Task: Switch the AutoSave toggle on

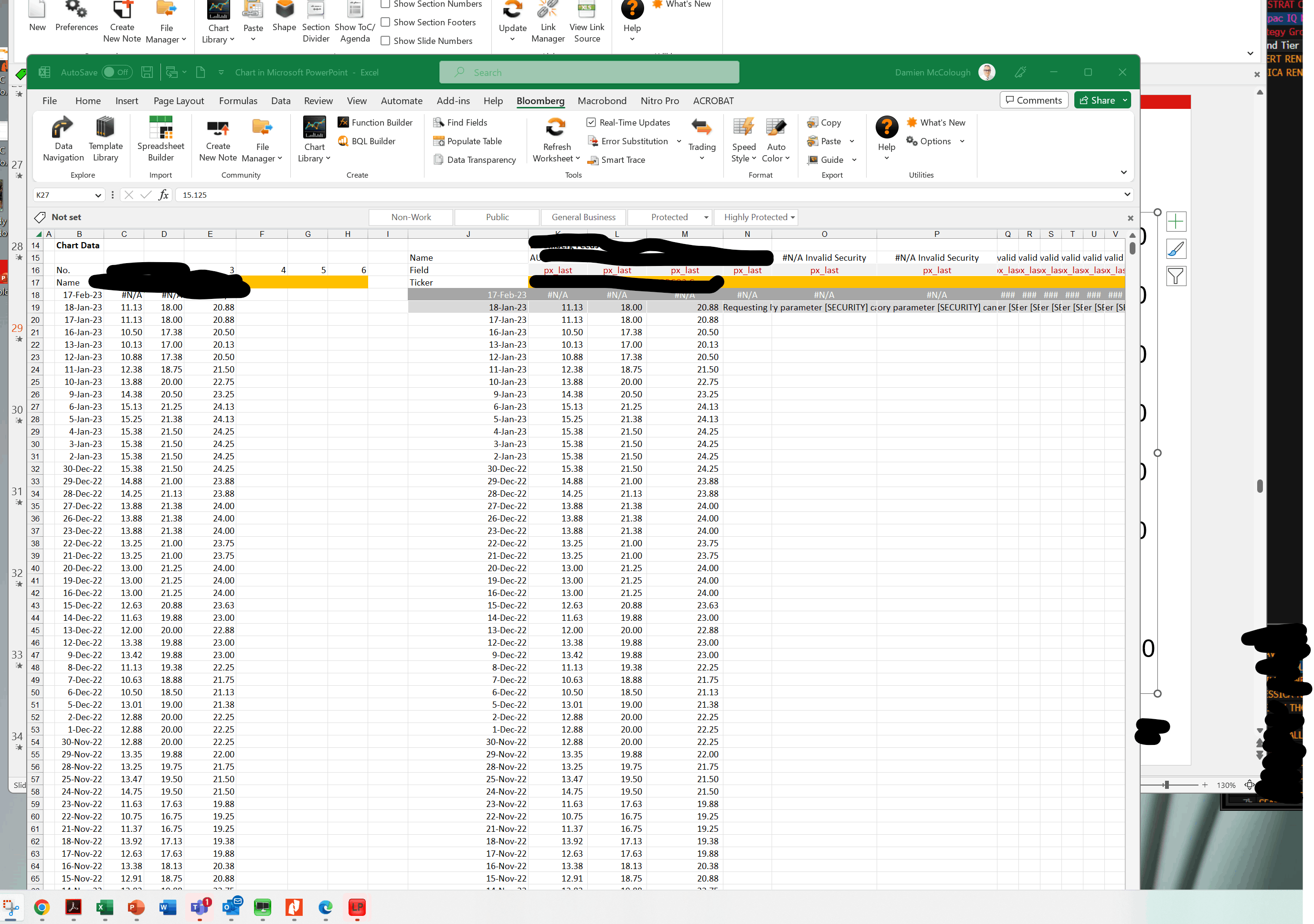Action: click(x=116, y=72)
